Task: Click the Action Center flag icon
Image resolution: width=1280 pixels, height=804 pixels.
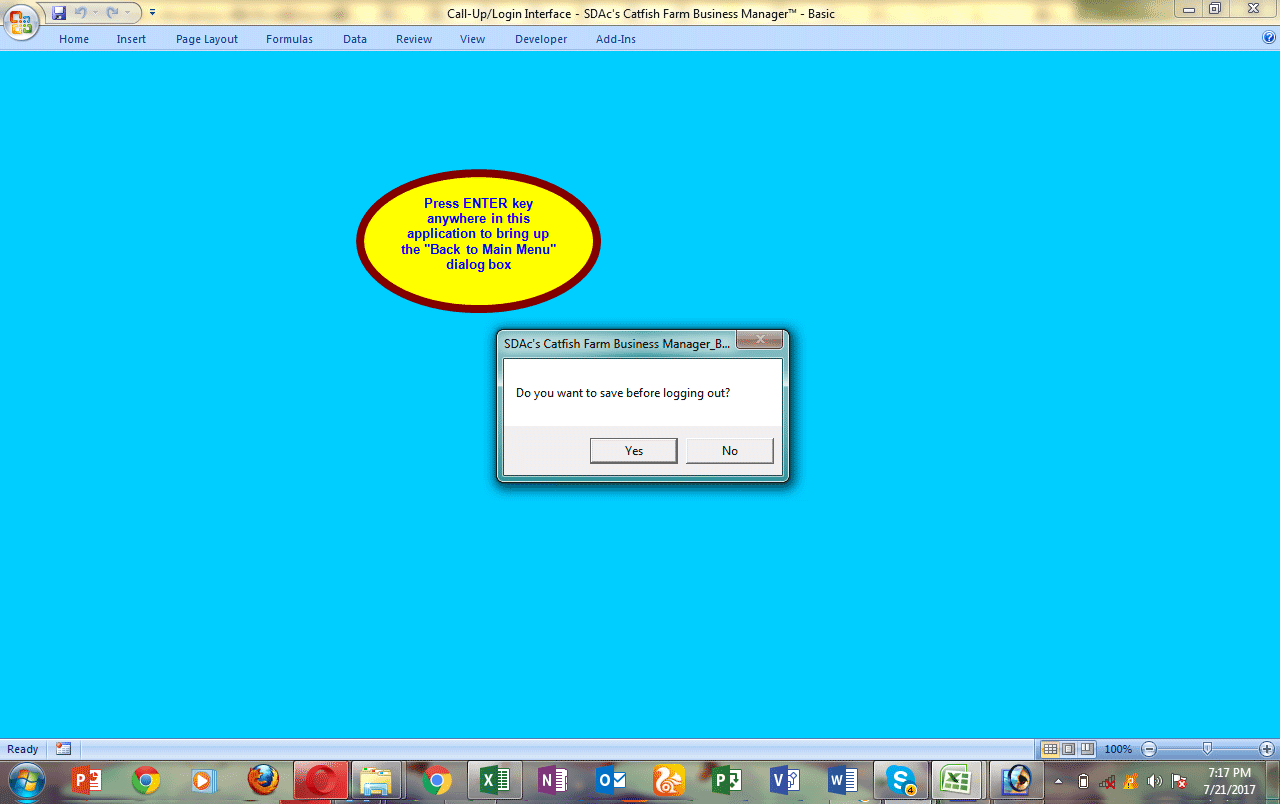Action: 1179,781
